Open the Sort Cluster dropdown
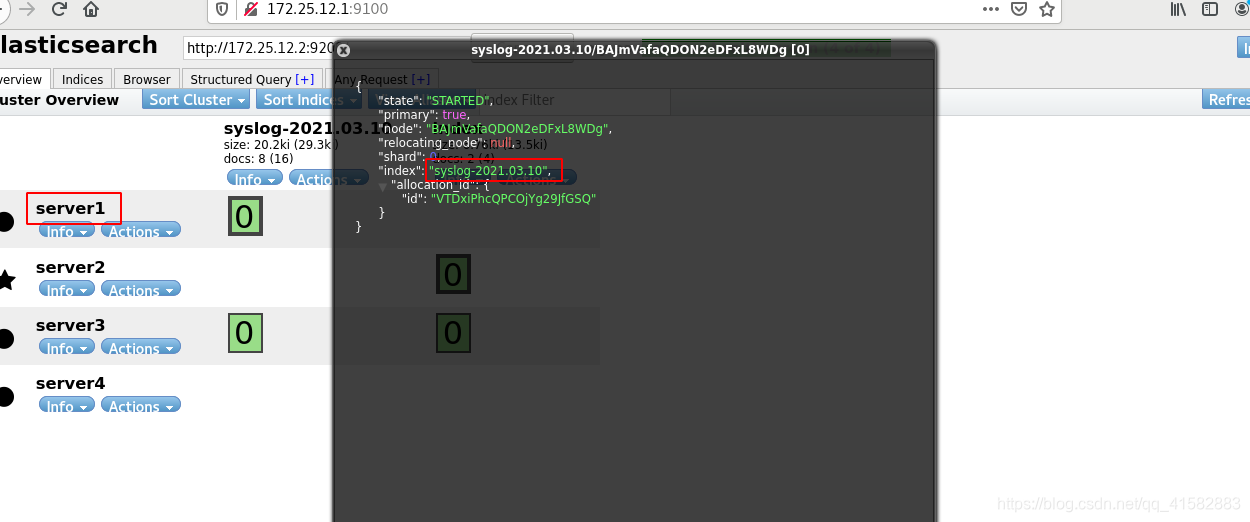This screenshot has height=522, width=1250. [x=197, y=100]
